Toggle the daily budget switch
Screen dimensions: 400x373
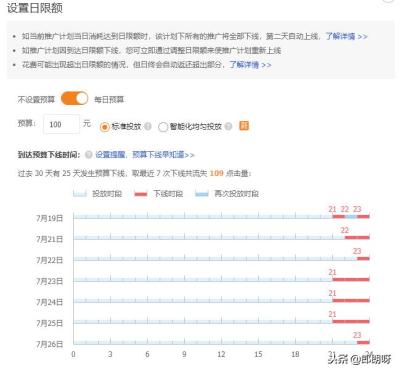coord(74,99)
